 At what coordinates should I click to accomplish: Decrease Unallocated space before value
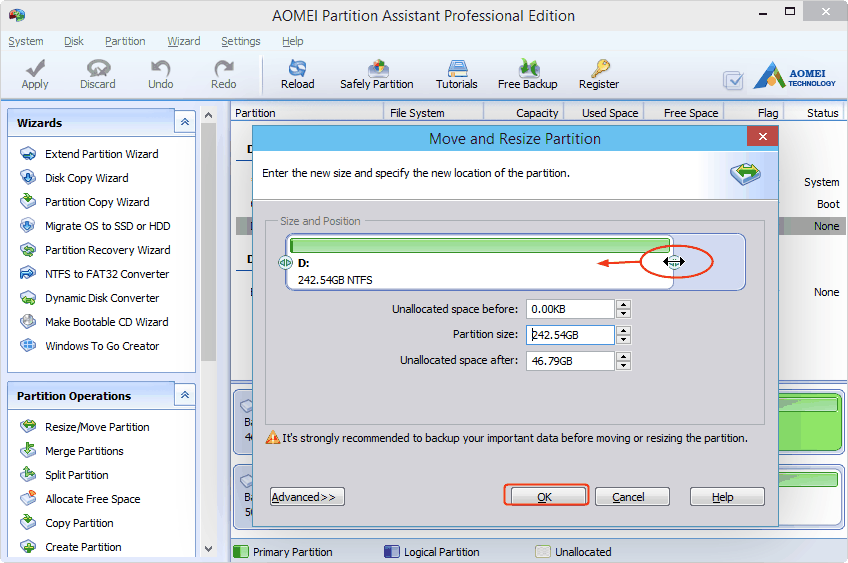click(x=624, y=314)
